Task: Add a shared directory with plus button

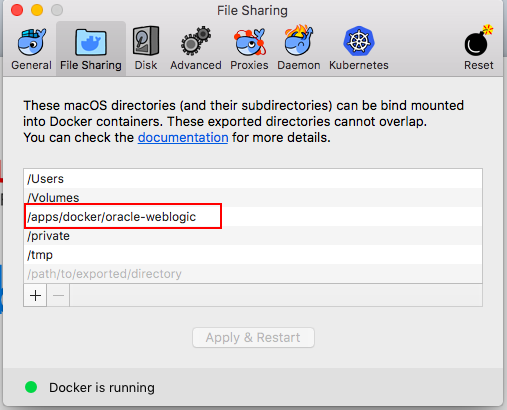Action: coord(35,295)
